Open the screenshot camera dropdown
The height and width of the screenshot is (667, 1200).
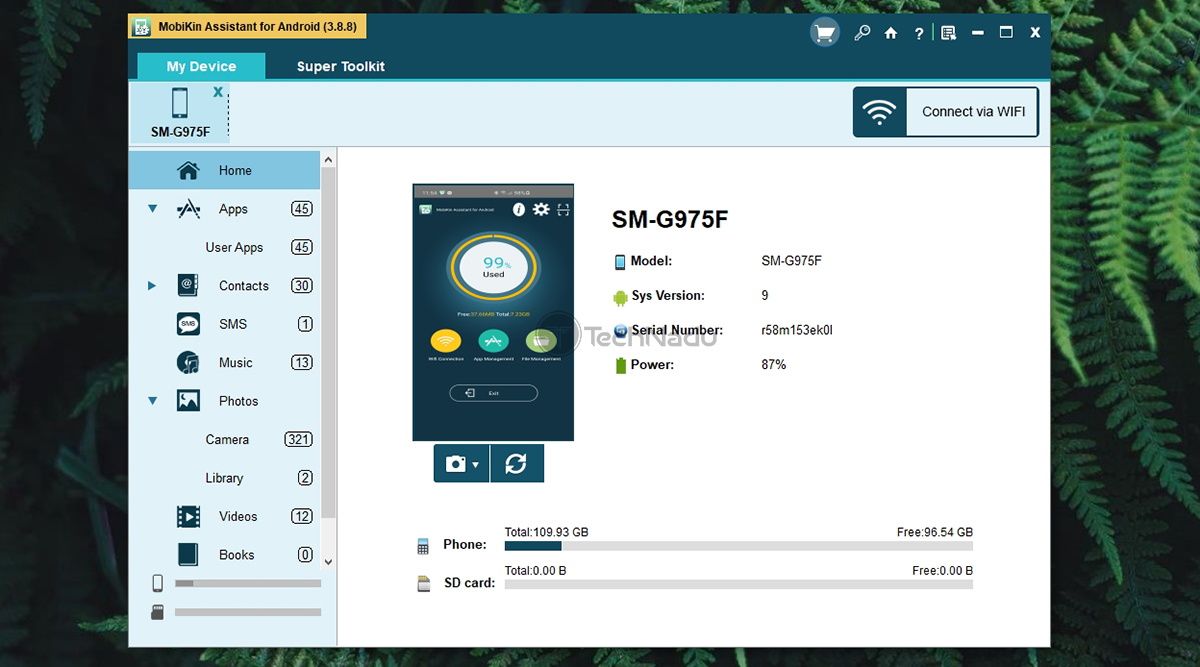[462, 464]
